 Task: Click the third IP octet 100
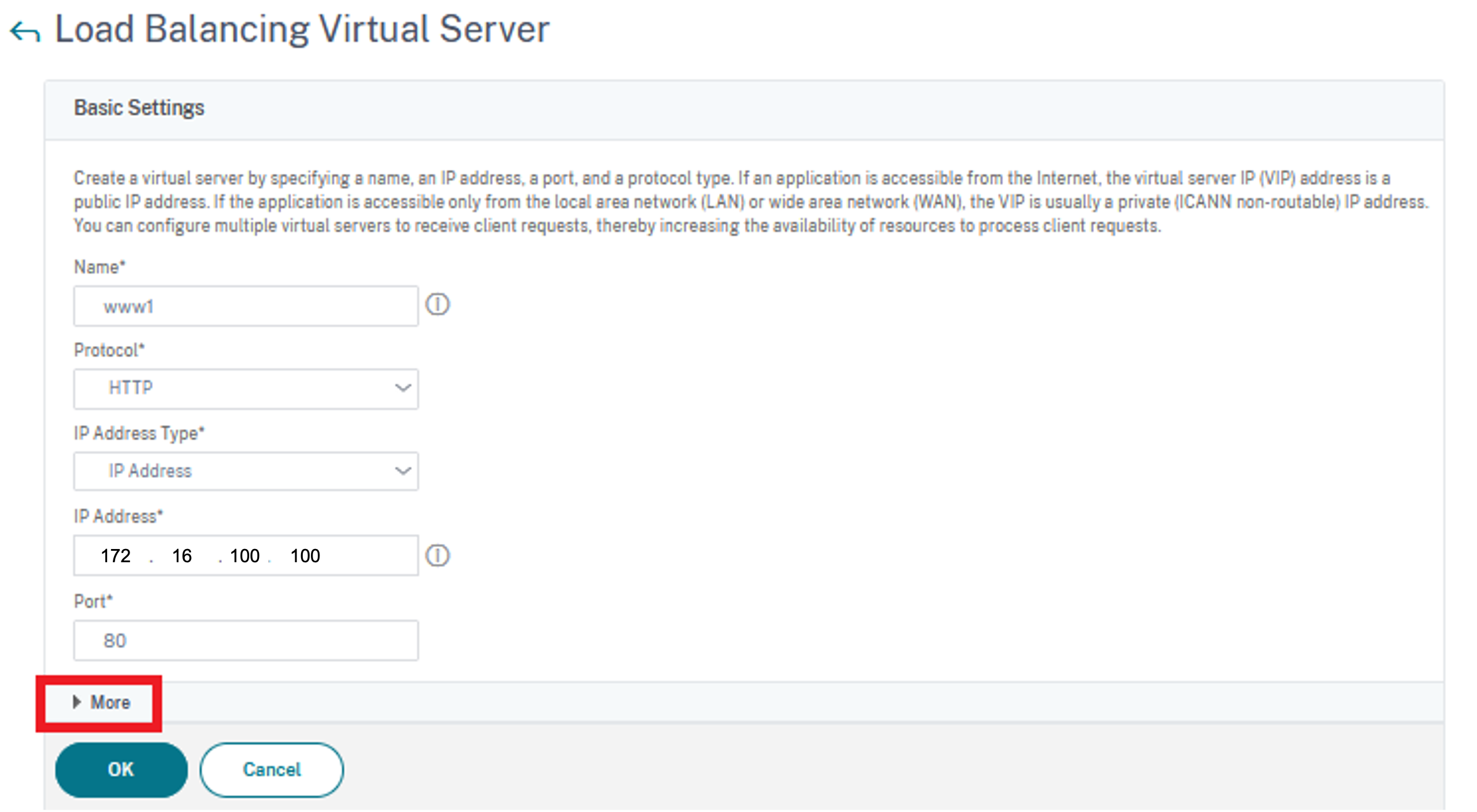[x=245, y=556]
